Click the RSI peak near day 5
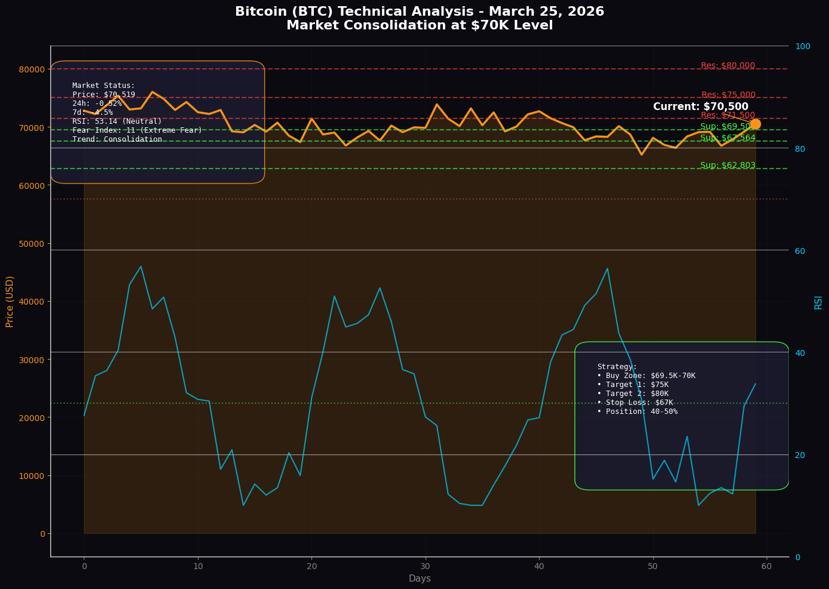The width and height of the screenshot is (829, 589). point(141,266)
